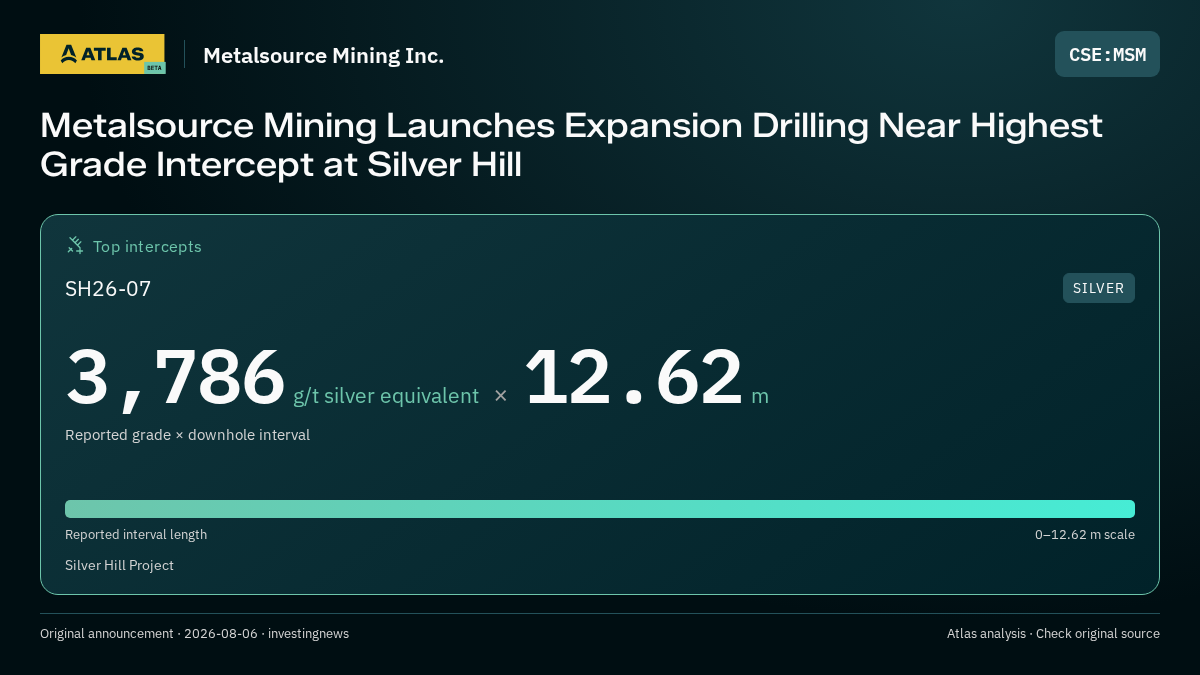Click the 3,786 grade value

pos(176,377)
